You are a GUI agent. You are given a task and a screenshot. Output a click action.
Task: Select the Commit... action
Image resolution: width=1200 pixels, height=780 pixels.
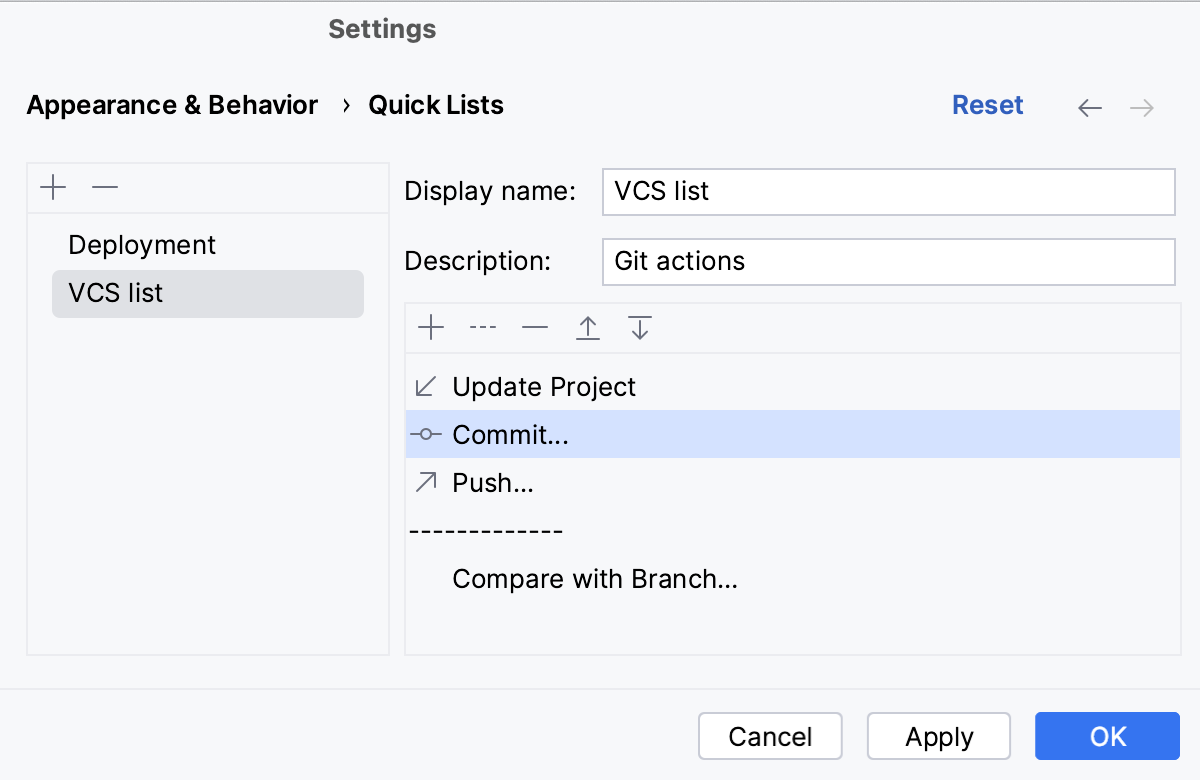510,435
